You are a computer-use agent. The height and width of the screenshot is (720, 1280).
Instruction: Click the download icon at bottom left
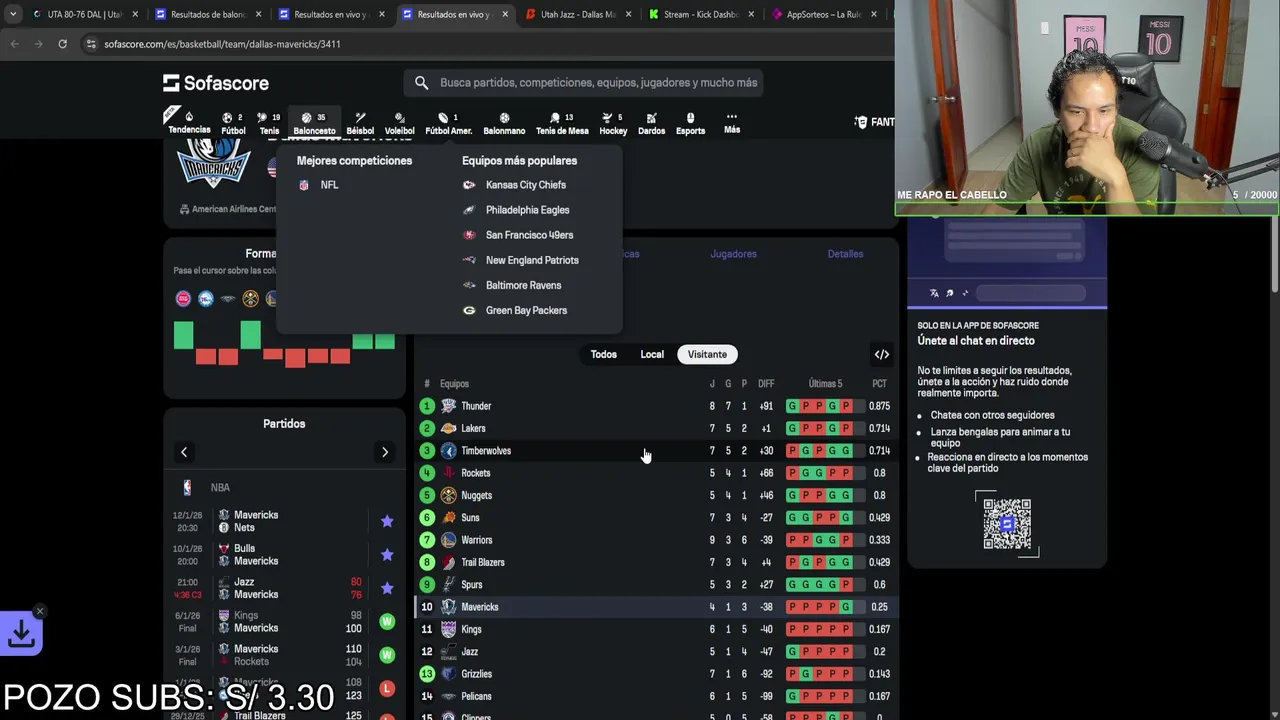pyautogui.click(x=21, y=633)
